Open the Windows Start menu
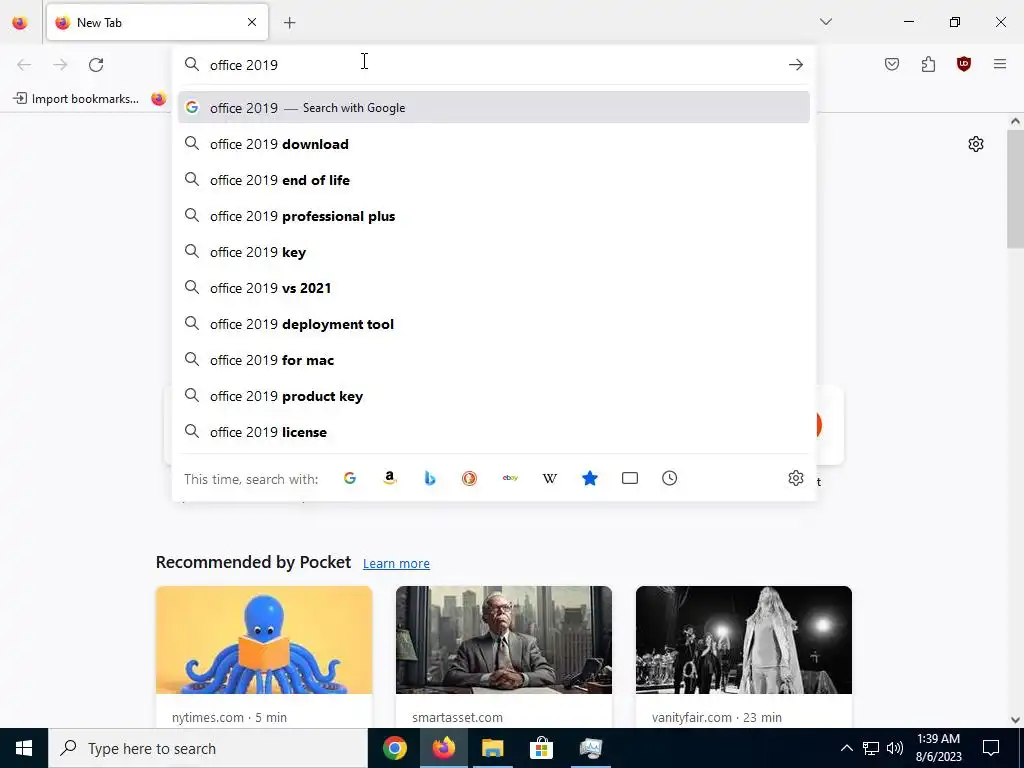This screenshot has height=768, width=1024. [x=24, y=748]
